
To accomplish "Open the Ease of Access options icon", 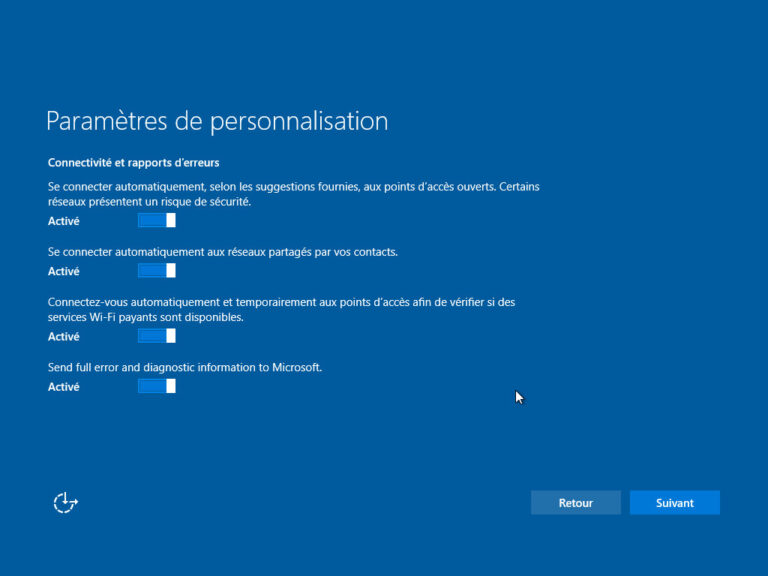I will (65, 503).
